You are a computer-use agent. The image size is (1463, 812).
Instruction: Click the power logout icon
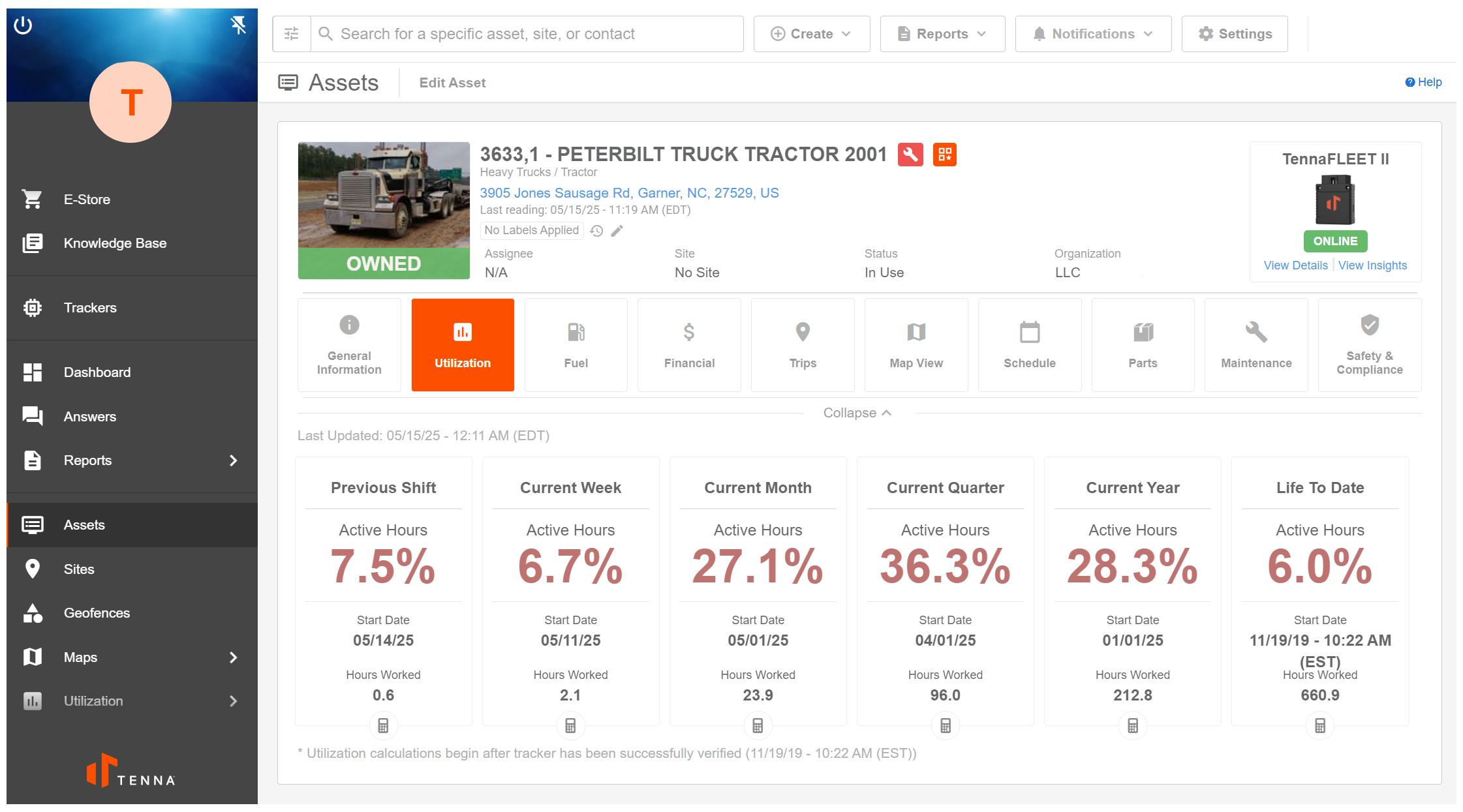(23, 25)
